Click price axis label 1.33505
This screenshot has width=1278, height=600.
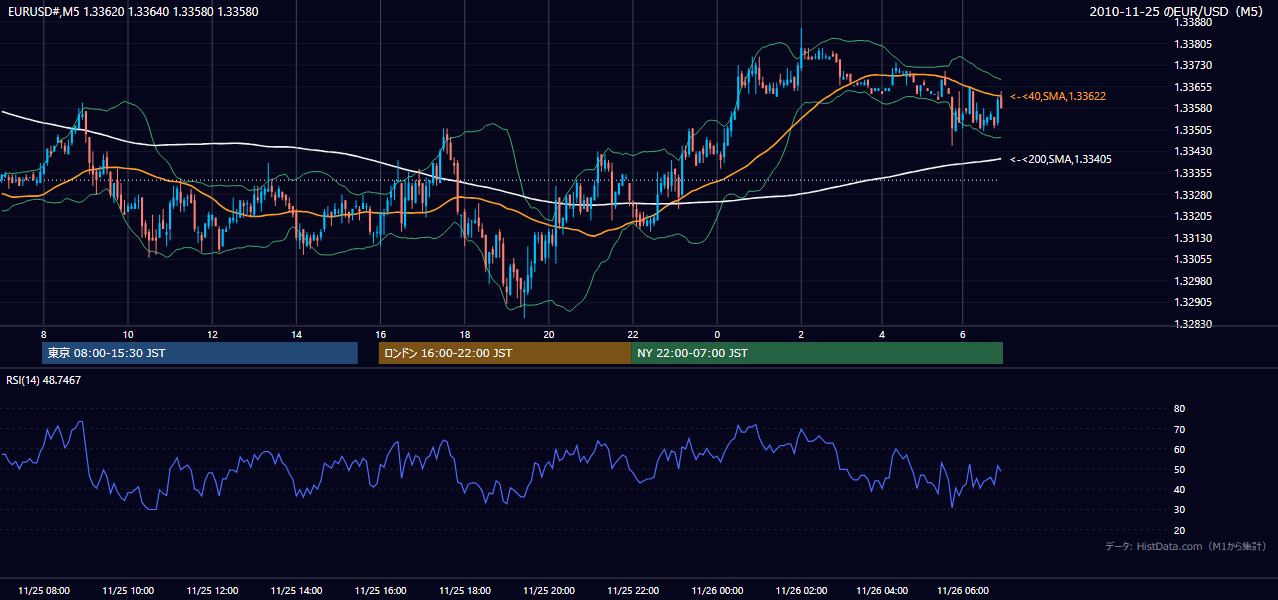coord(1194,130)
